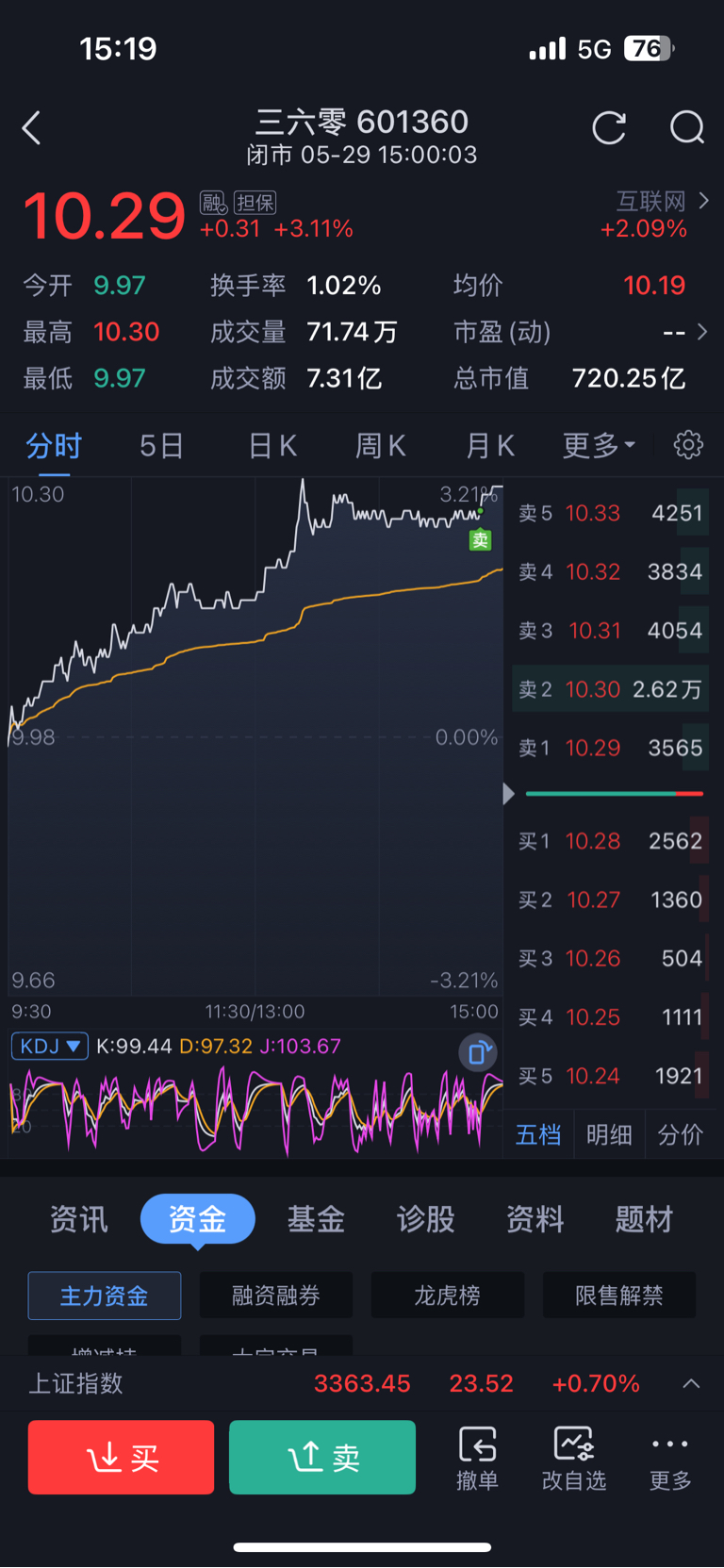Tap the 均价 10.19 value

tap(654, 286)
